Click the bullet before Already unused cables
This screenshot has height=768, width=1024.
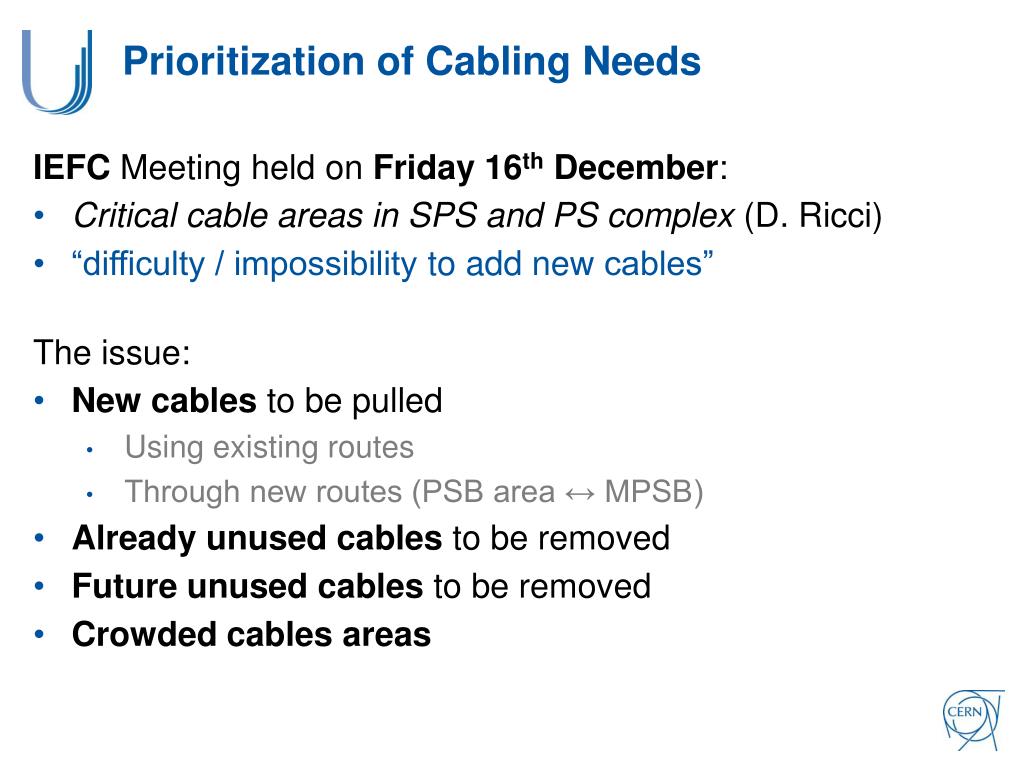click(x=40, y=537)
